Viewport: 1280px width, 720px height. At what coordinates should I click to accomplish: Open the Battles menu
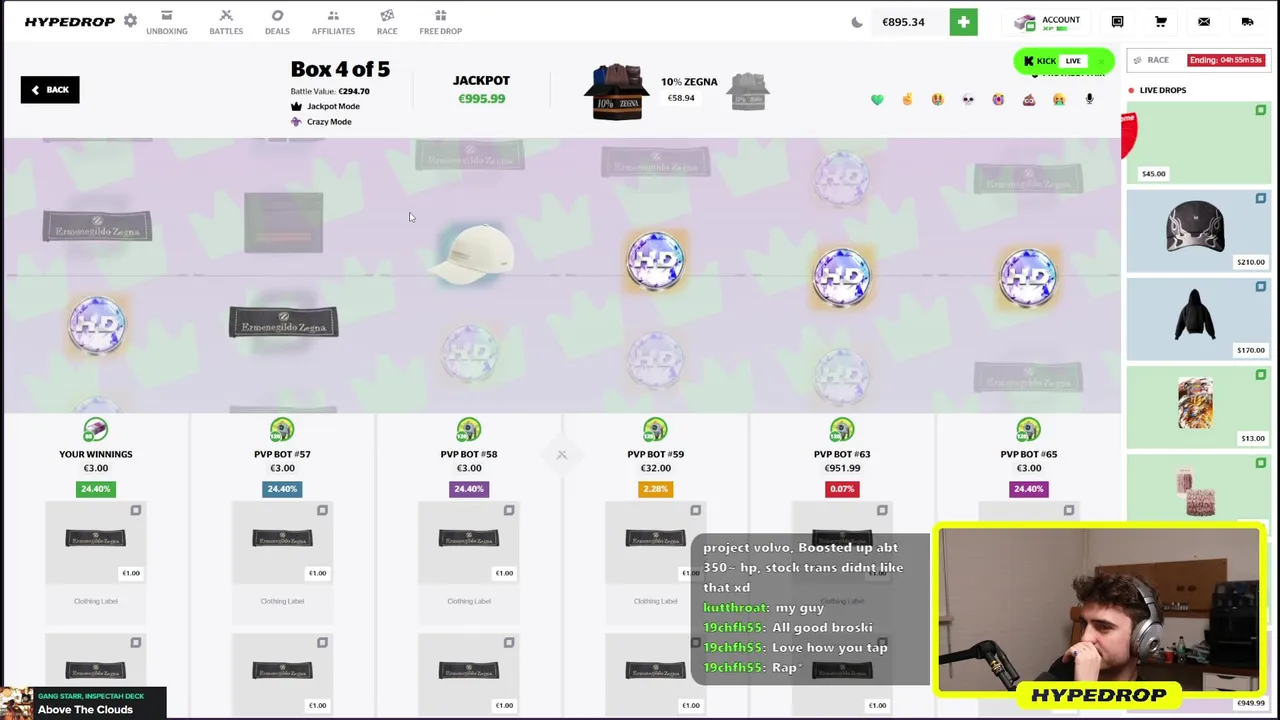(226, 22)
